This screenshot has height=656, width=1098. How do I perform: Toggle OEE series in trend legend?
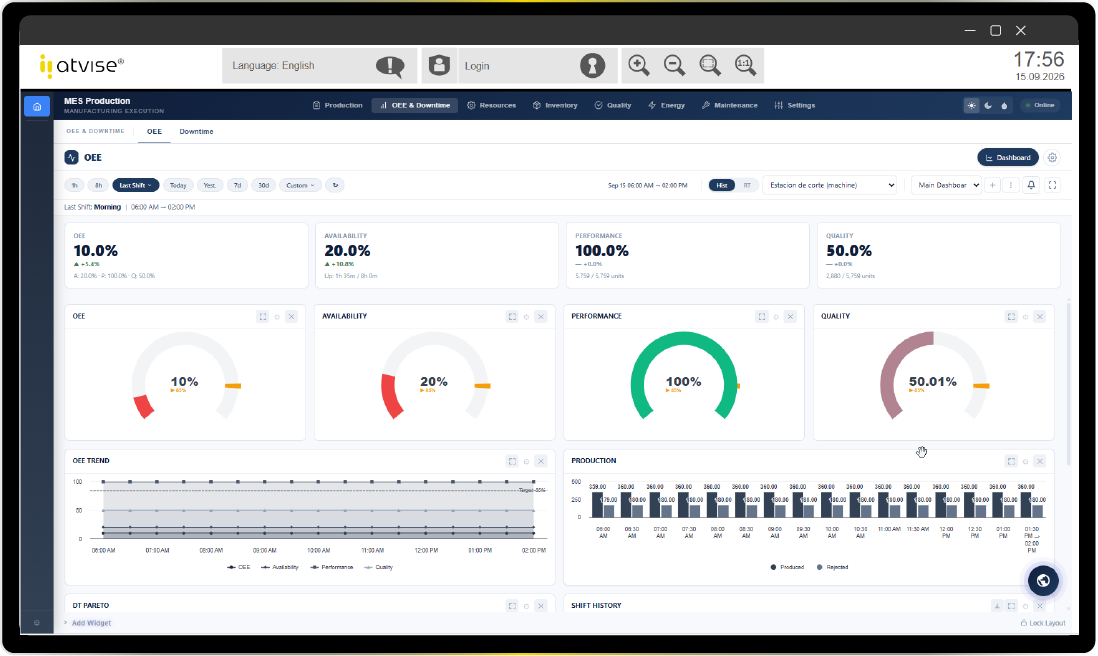point(238,568)
